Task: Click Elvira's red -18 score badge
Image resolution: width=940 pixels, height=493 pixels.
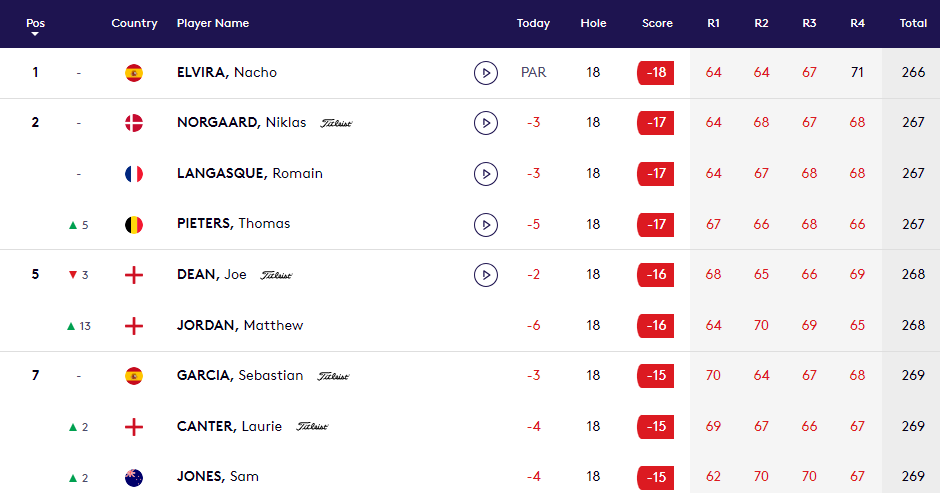Action: [656, 73]
